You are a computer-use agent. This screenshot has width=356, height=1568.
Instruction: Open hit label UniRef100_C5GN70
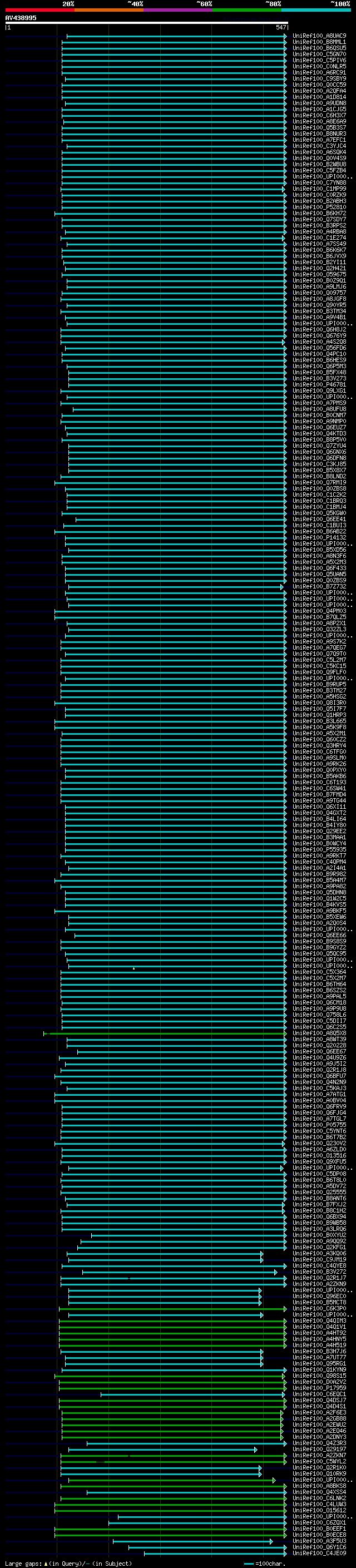pos(319,54)
